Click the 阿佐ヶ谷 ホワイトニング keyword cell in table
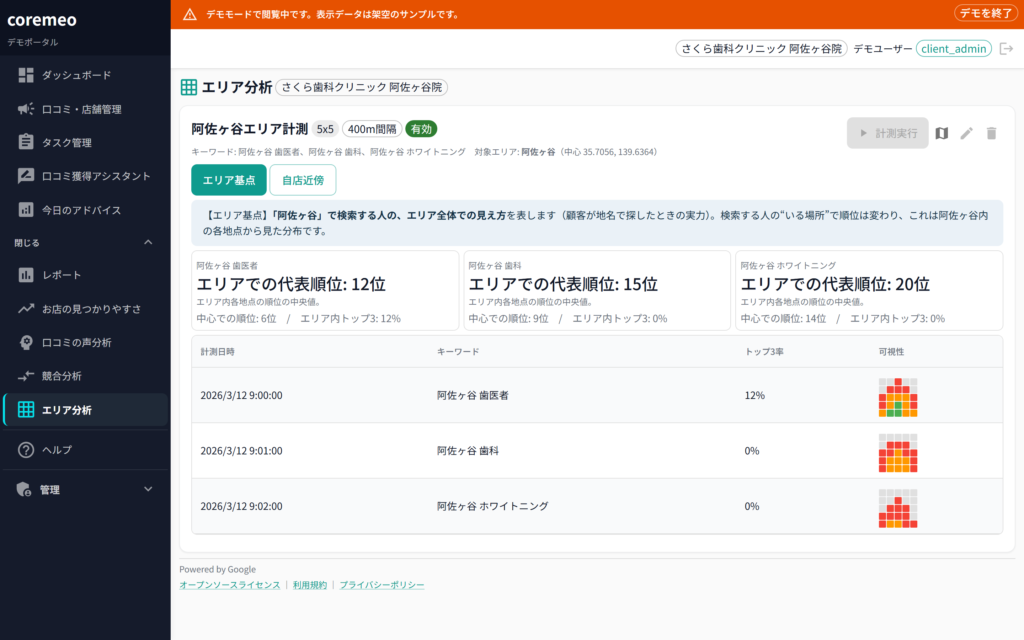Viewport: 1024px width, 640px height. pyautogui.click(x=492, y=506)
